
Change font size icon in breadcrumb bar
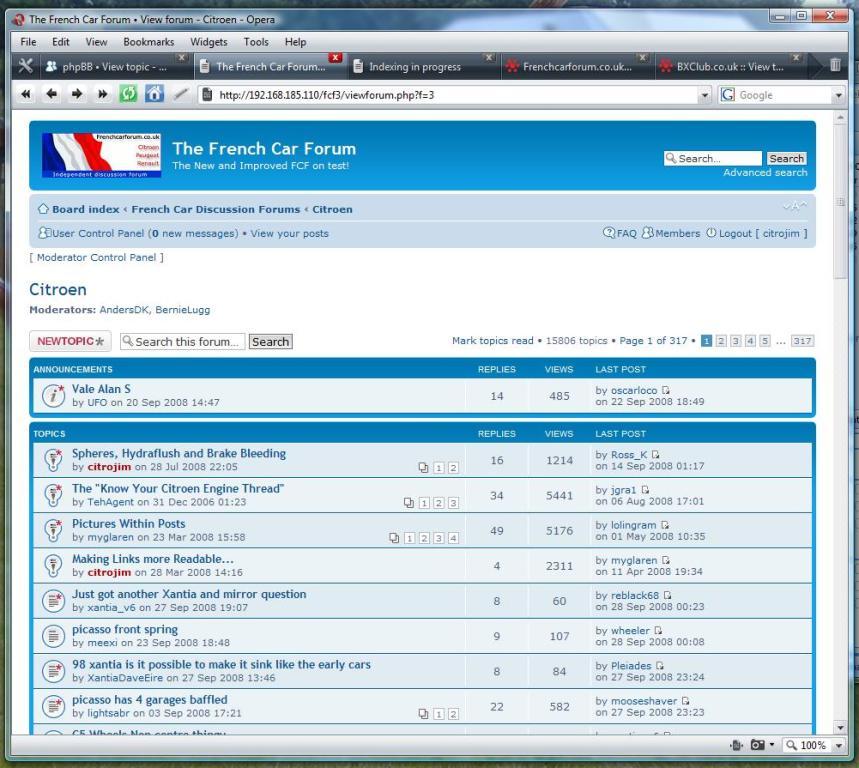coord(794,207)
